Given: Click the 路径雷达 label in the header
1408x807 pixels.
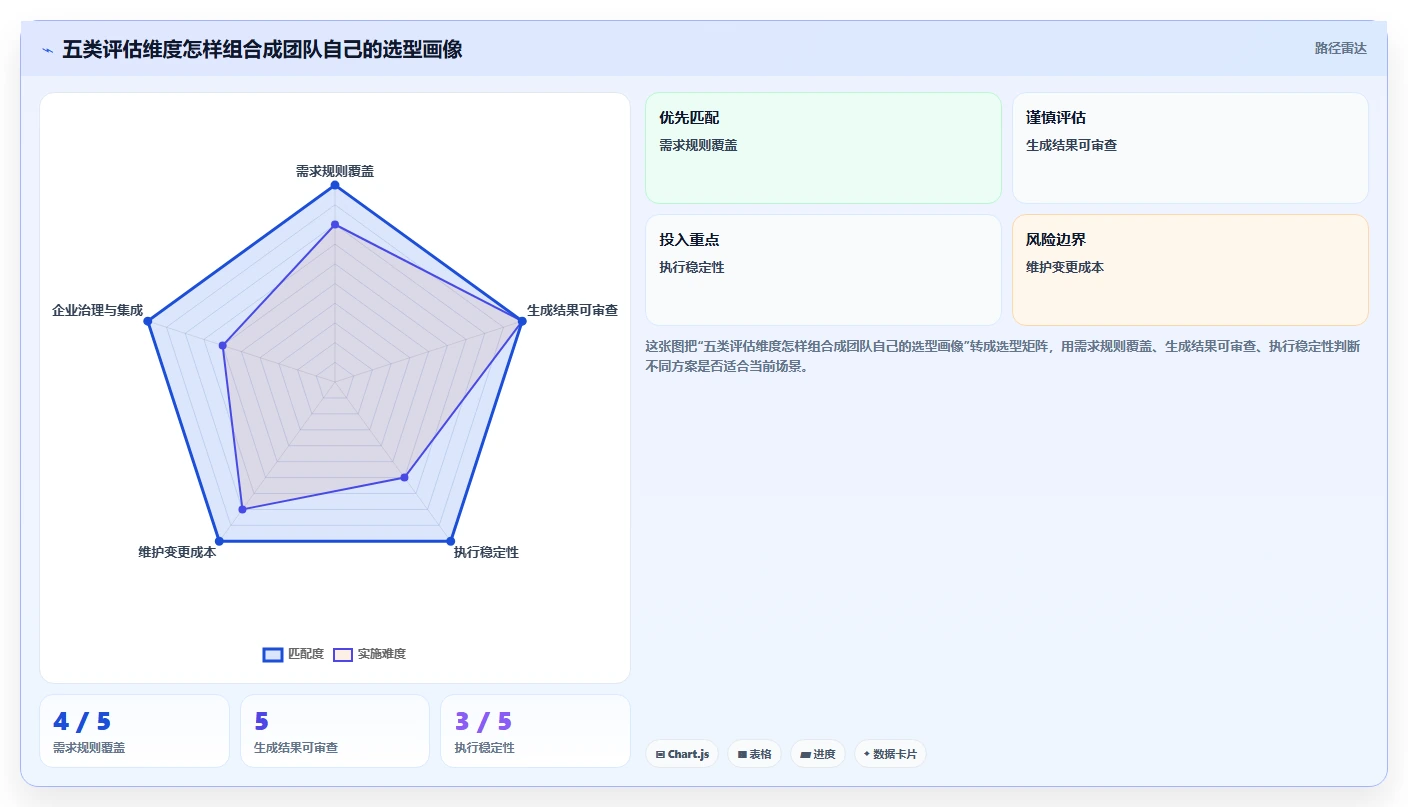Looking at the screenshot, I should pyautogui.click(x=1340, y=48).
